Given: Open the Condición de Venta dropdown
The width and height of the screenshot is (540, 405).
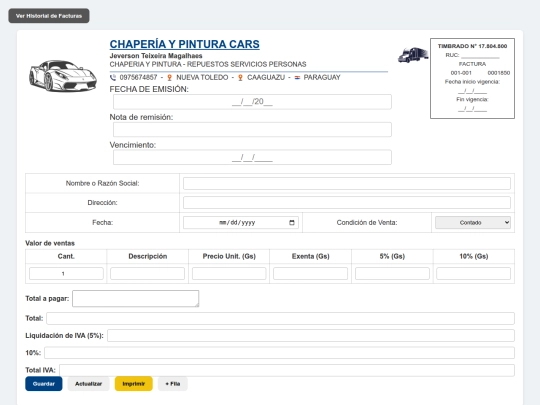Looking at the screenshot, I should click(473, 222).
